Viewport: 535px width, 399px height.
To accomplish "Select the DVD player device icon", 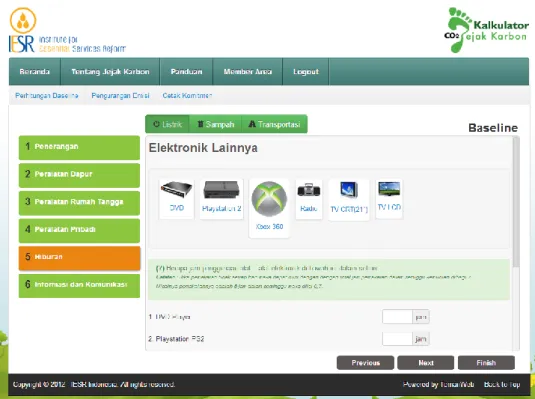I will click(176, 199).
